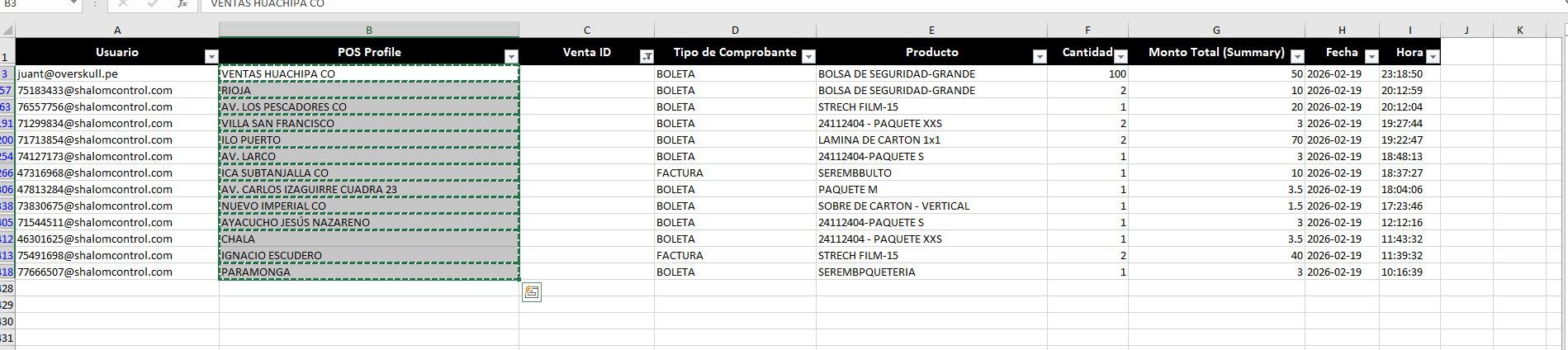Select column E header

pyautogui.click(x=931, y=31)
